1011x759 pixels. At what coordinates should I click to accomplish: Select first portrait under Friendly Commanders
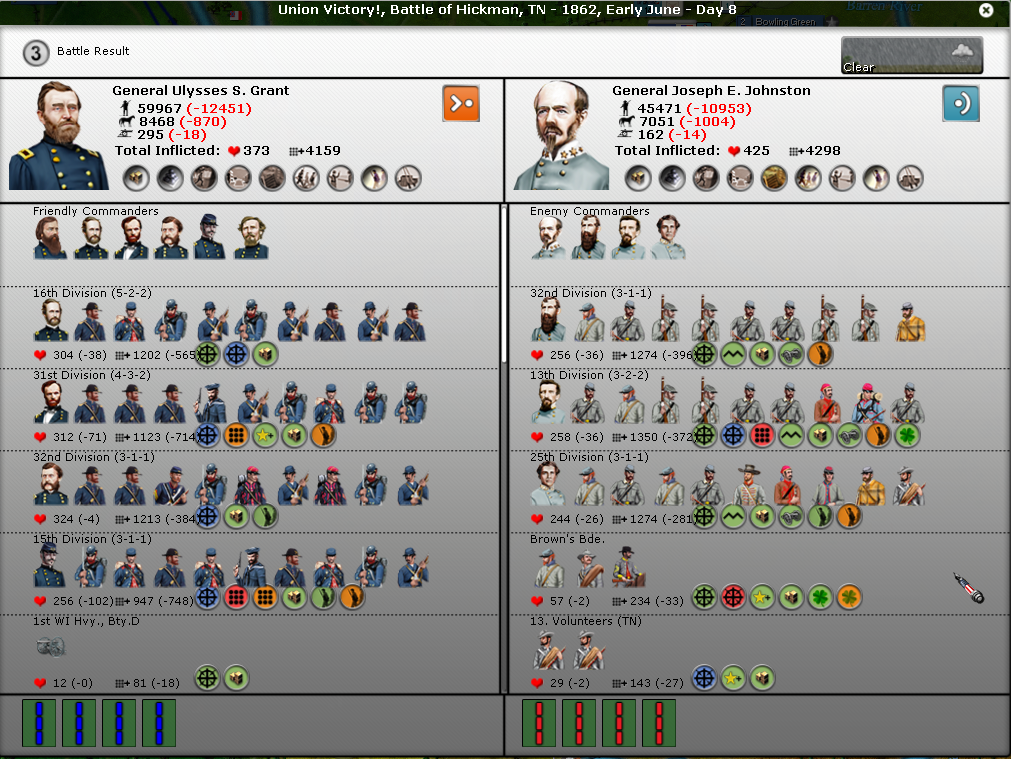tap(48, 238)
